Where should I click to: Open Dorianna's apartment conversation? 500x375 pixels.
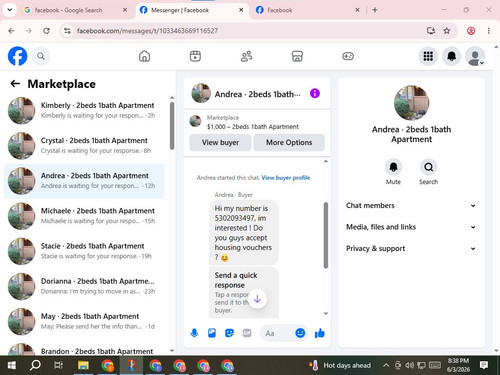coord(85,286)
